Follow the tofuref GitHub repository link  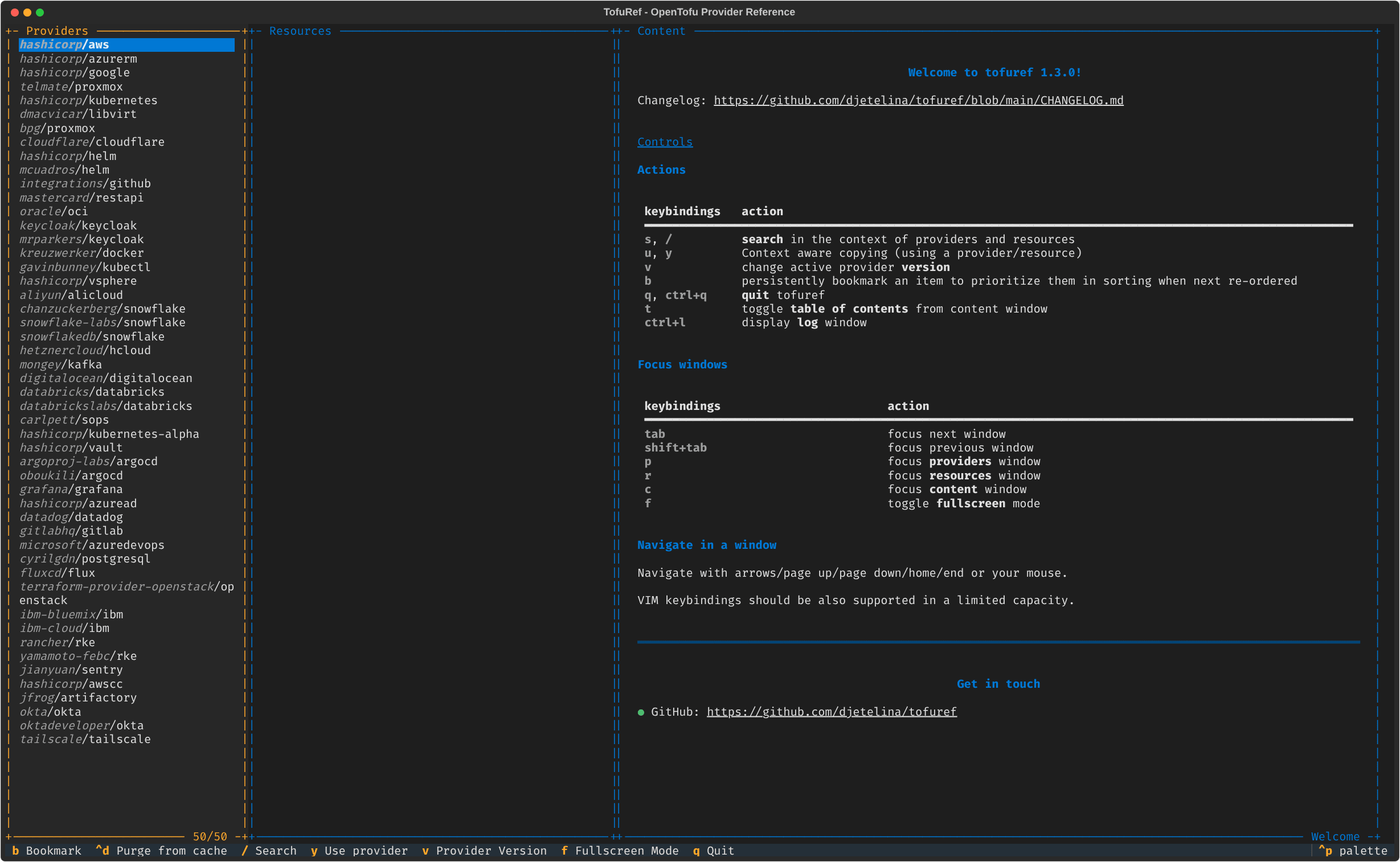click(x=832, y=712)
